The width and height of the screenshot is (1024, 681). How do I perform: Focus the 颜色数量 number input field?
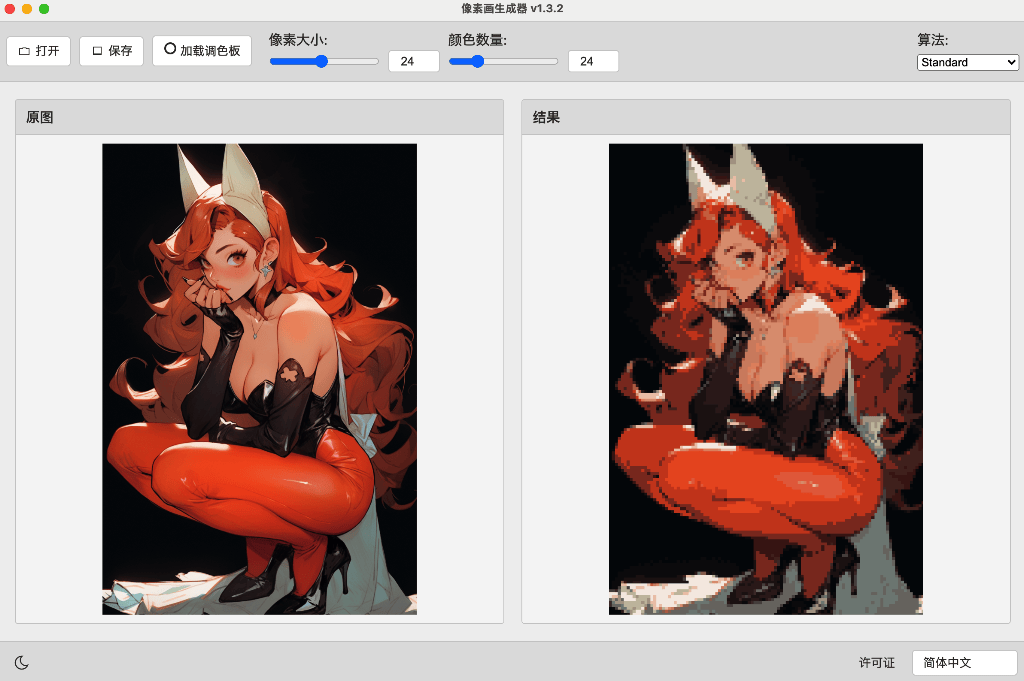(x=592, y=61)
